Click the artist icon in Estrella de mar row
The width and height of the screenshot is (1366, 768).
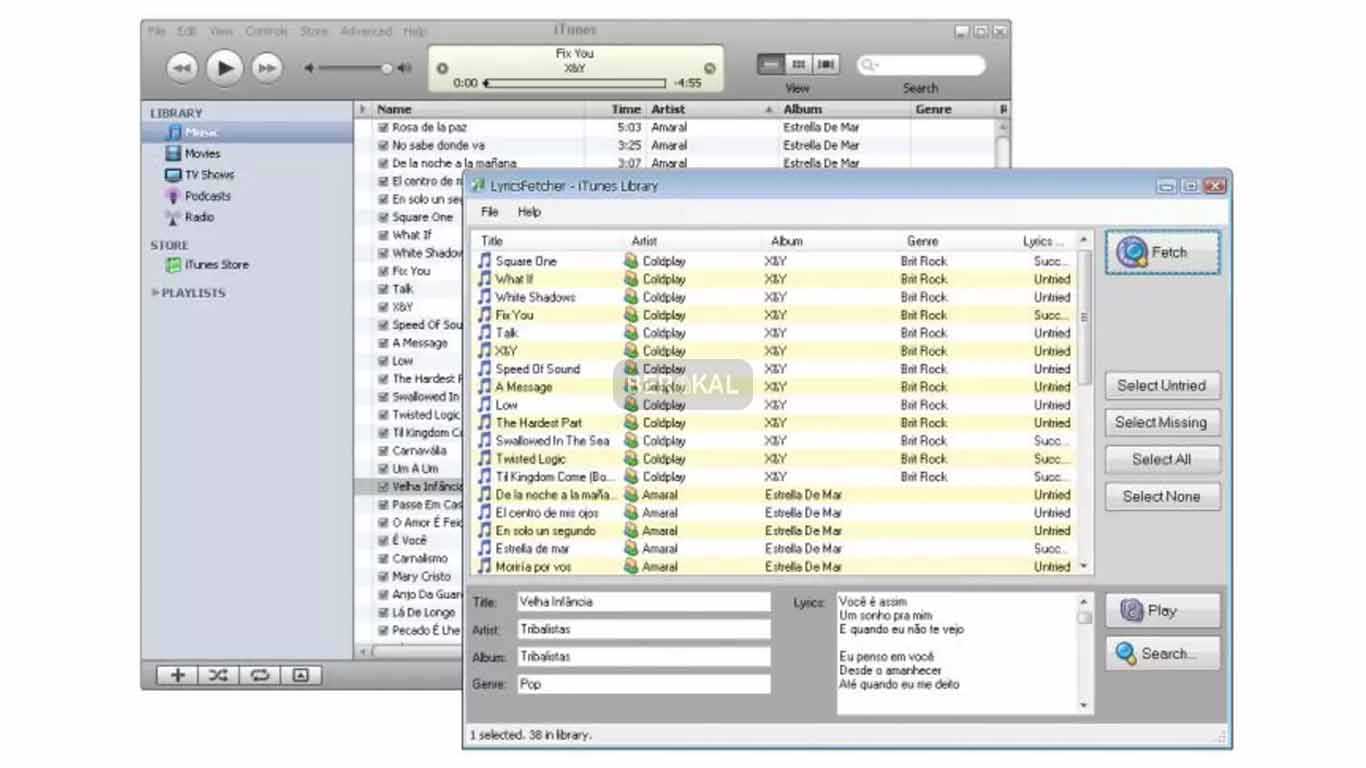pos(631,549)
